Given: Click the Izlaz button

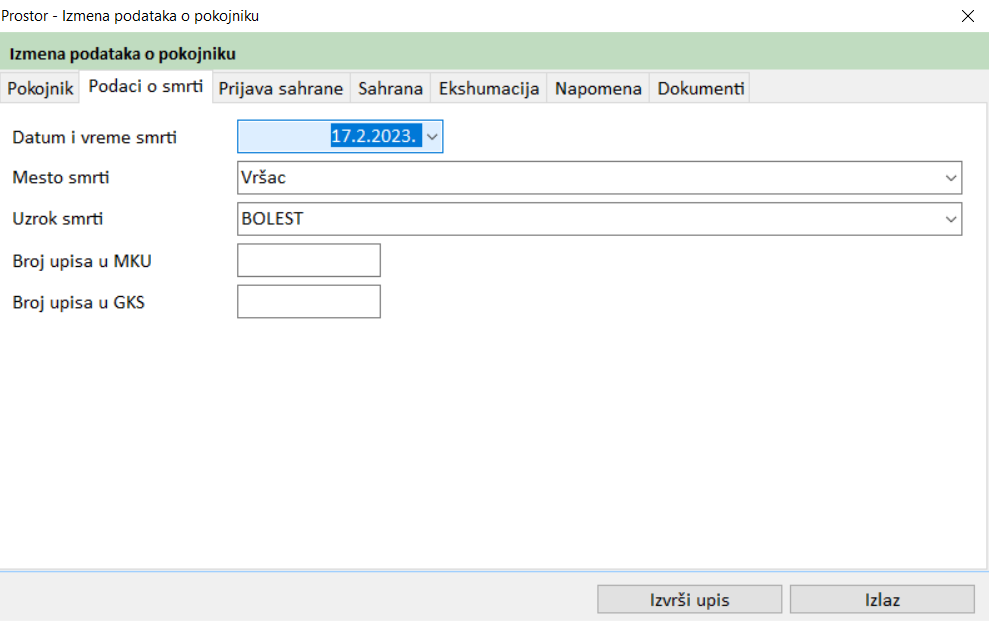Looking at the screenshot, I should tap(882, 600).
